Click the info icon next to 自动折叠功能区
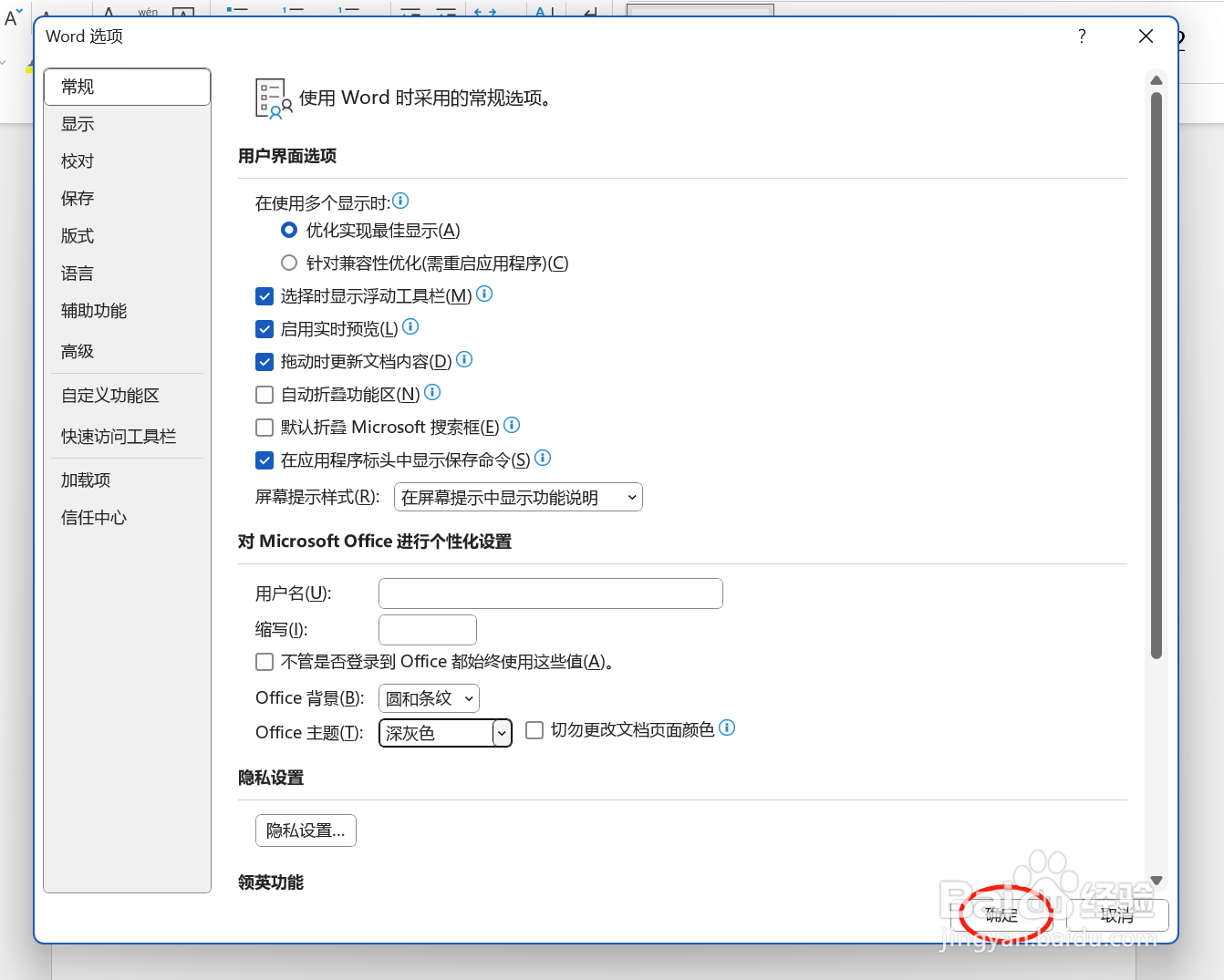 tap(433, 392)
